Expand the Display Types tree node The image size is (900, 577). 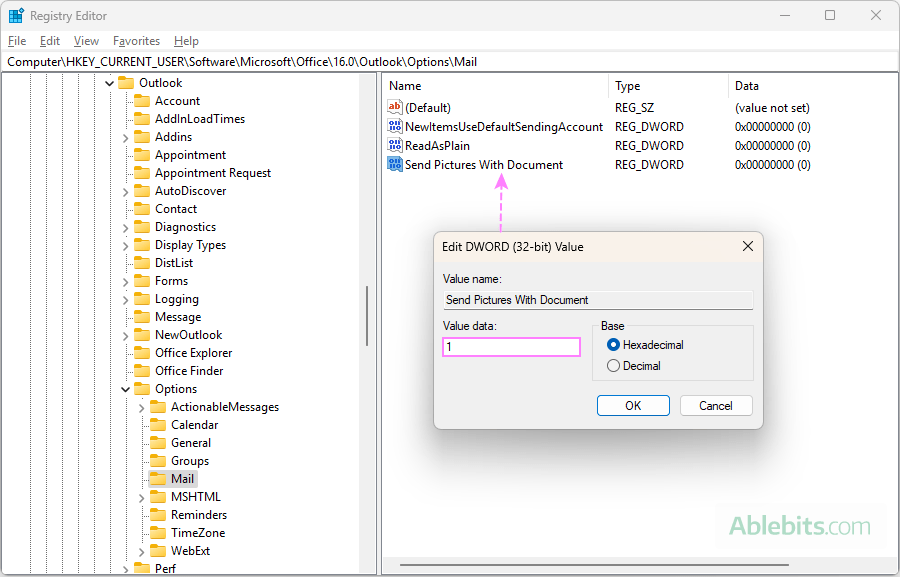tap(125, 246)
